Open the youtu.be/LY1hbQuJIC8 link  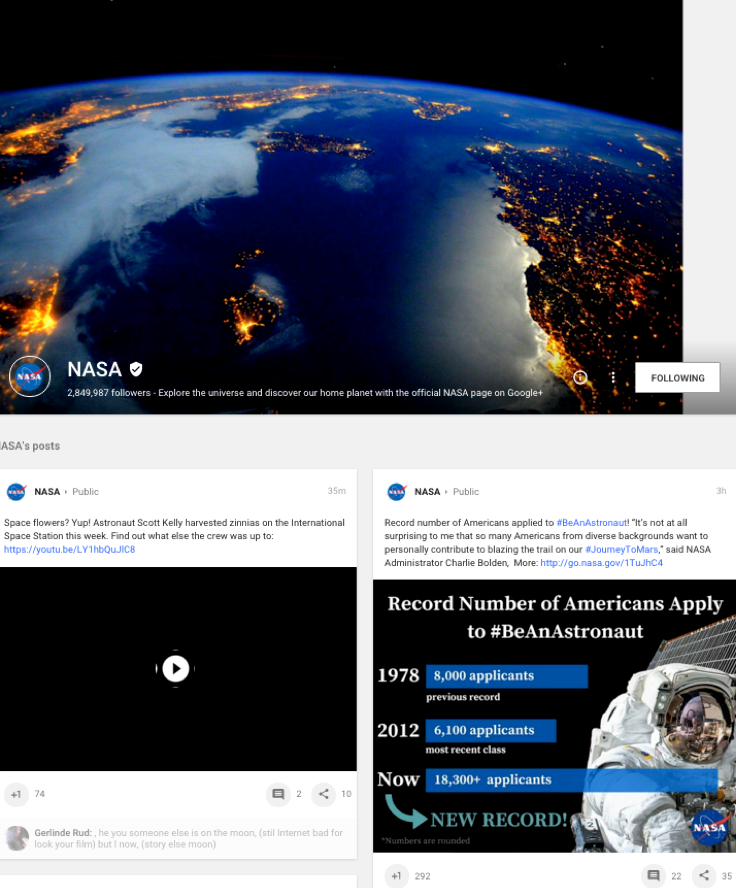coord(70,549)
